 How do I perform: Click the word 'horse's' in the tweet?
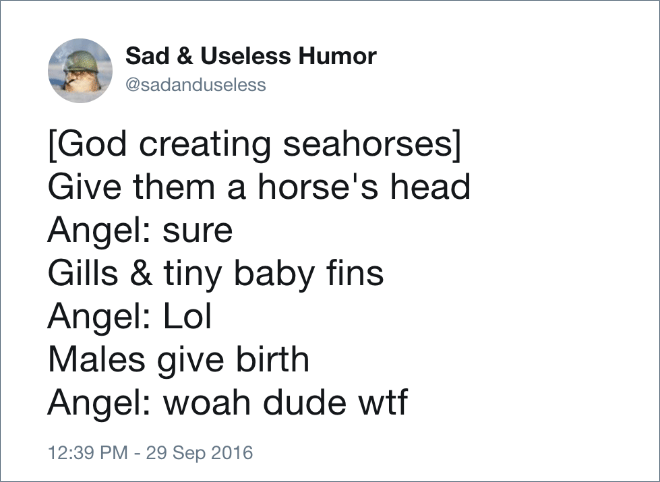coord(318,187)
